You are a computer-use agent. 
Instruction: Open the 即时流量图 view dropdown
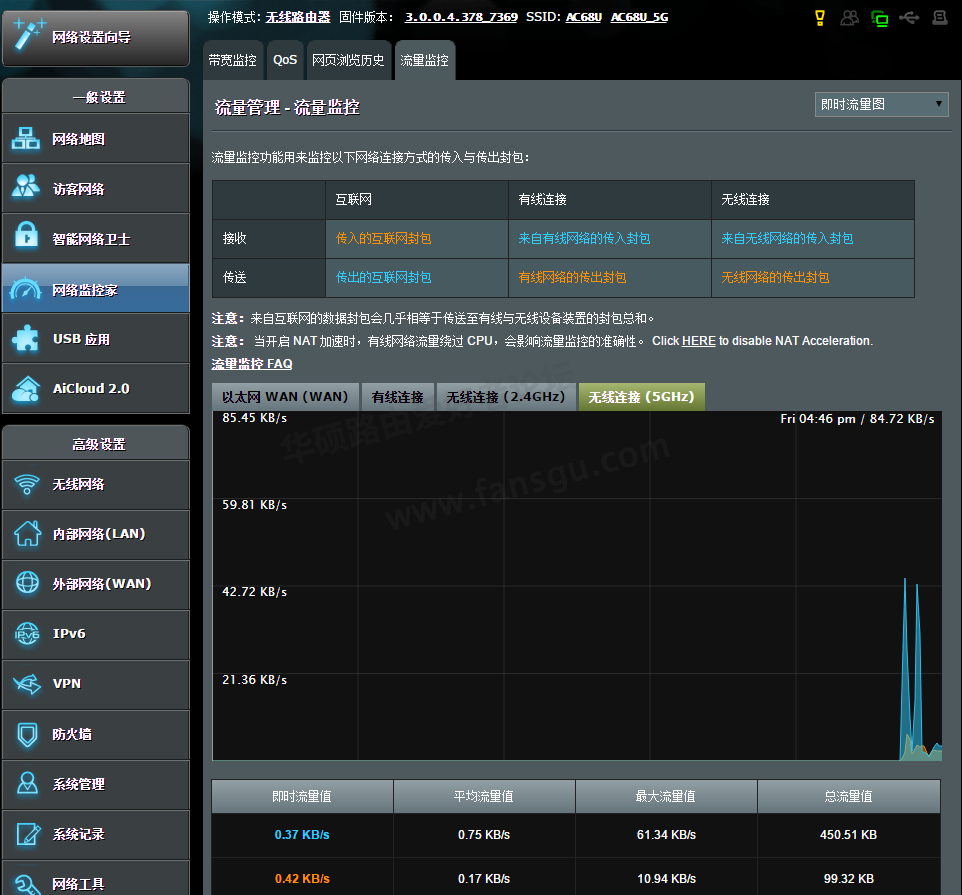coord(881,104)
